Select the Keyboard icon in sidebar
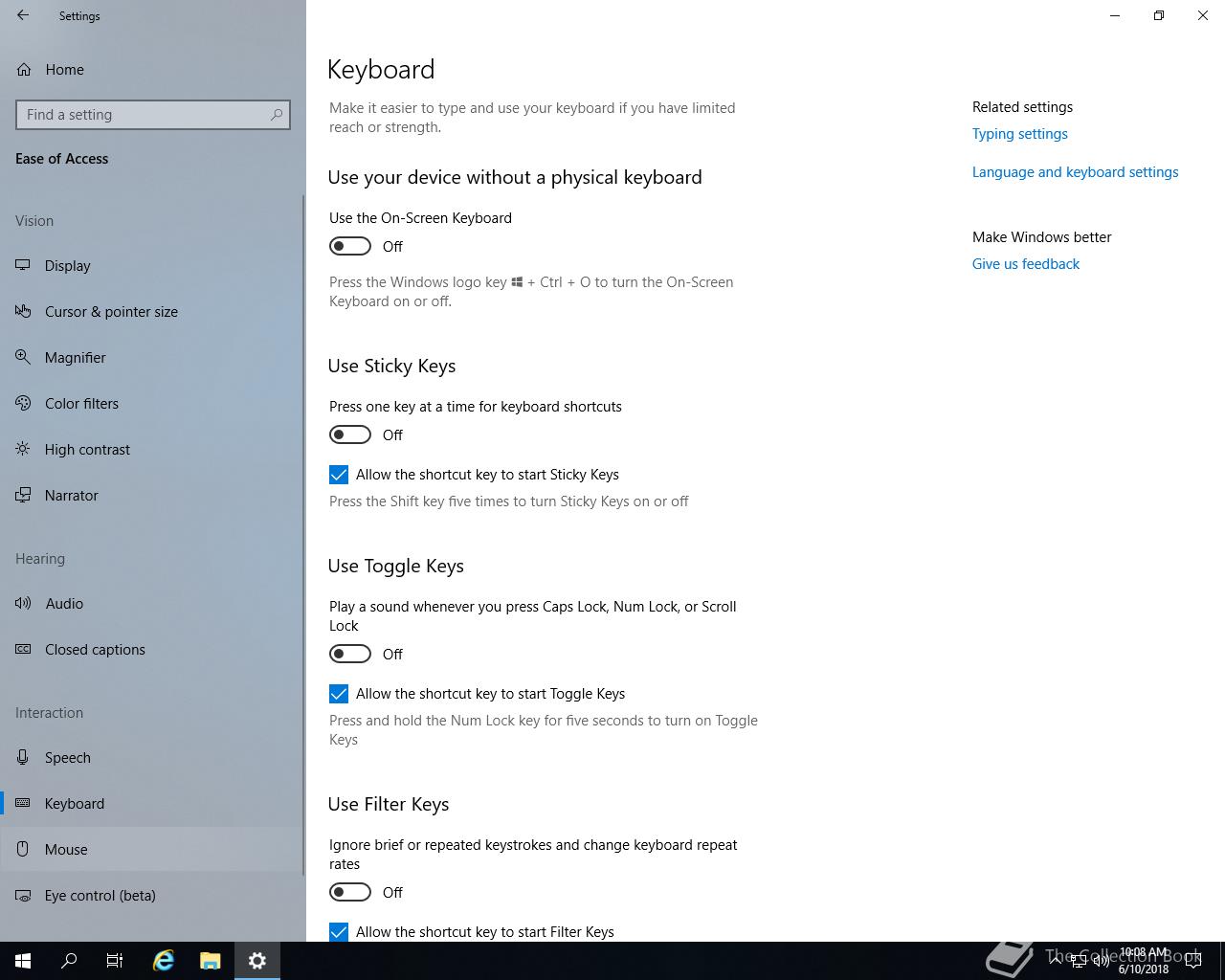 [x=23, y=803]
